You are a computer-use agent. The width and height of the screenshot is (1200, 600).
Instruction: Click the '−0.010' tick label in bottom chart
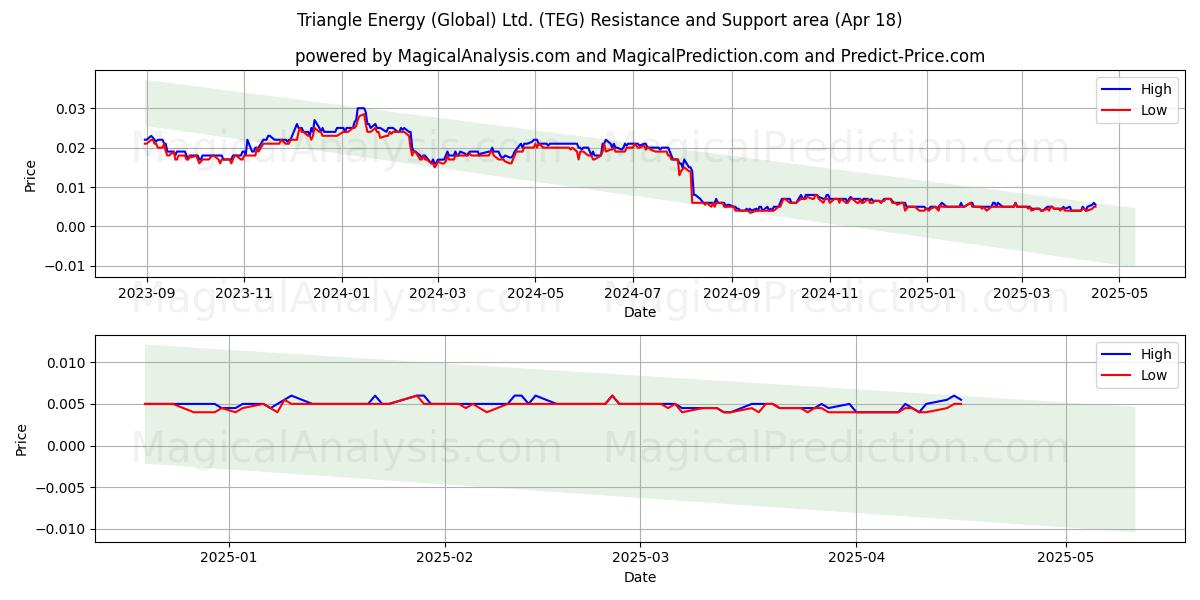[x=62, y=529]
